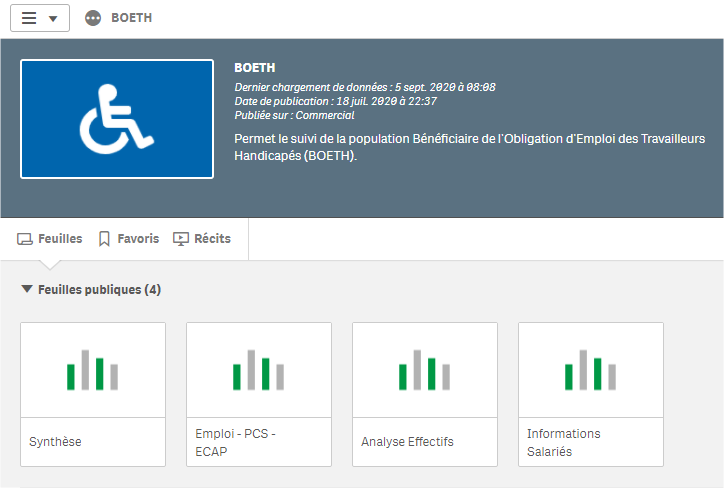Click the Emploi - PCS - ECAP chart icon
The image size is (724, 488).
[x=259, y=370]
